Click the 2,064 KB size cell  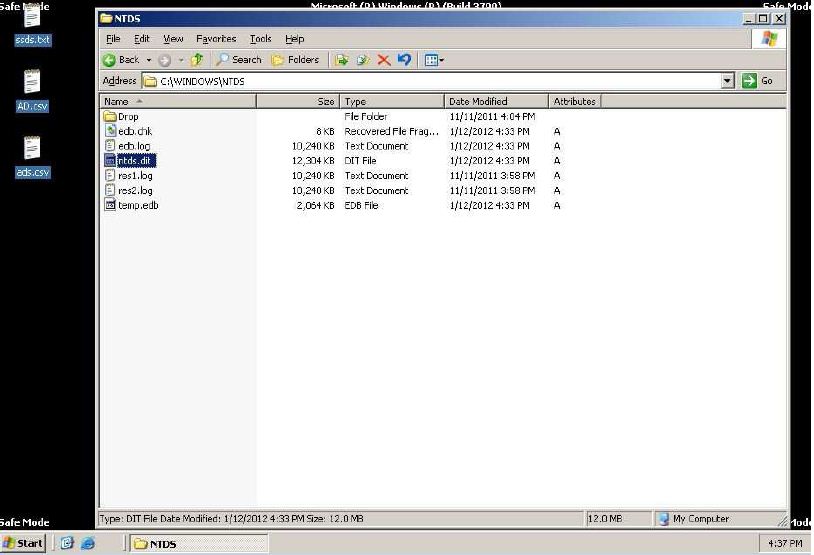click(316, 206)
